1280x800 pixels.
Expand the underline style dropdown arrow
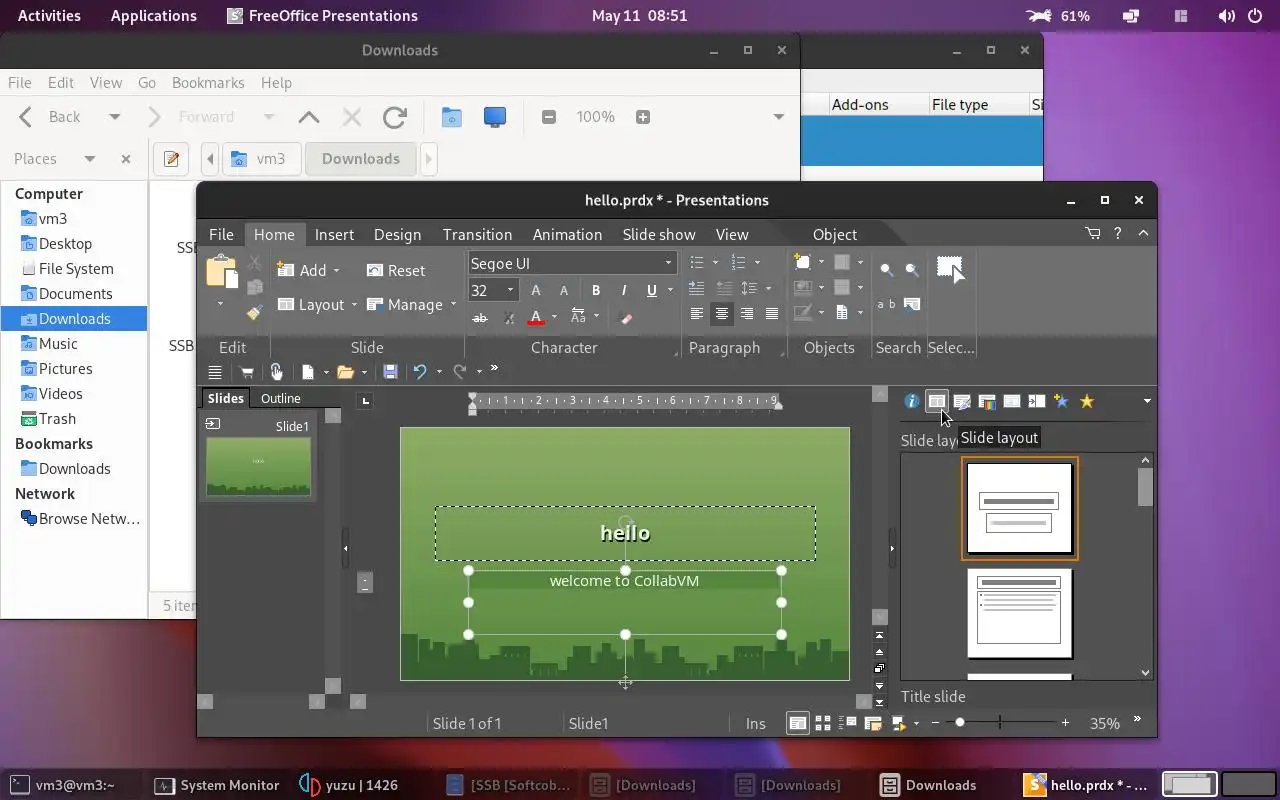point(670,290)
